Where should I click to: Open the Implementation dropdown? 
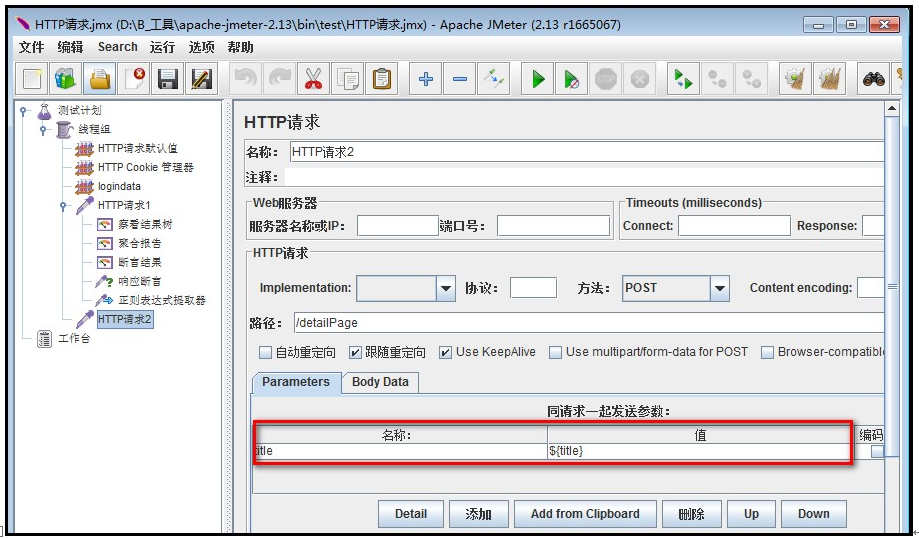[445, 288]
